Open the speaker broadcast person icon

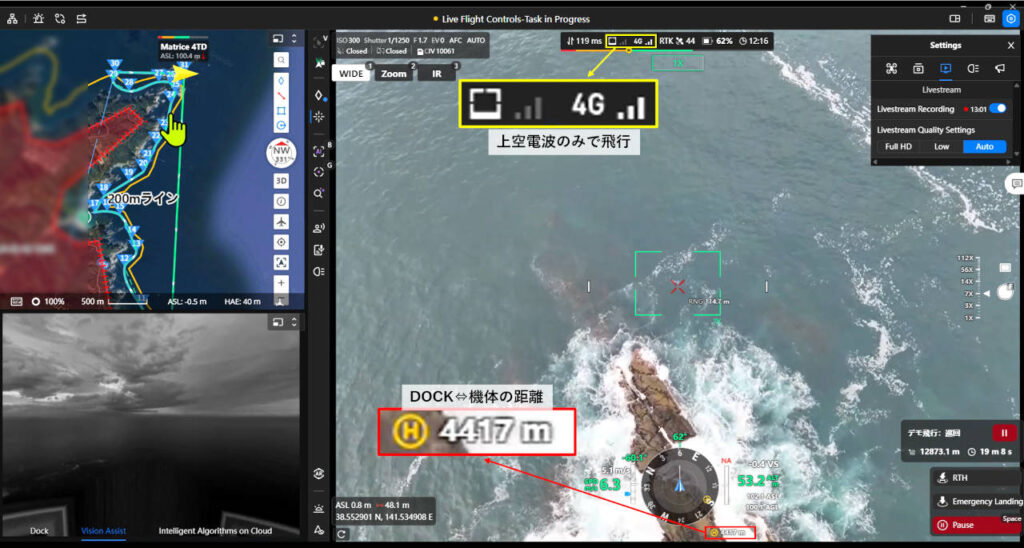pos(319,228)
